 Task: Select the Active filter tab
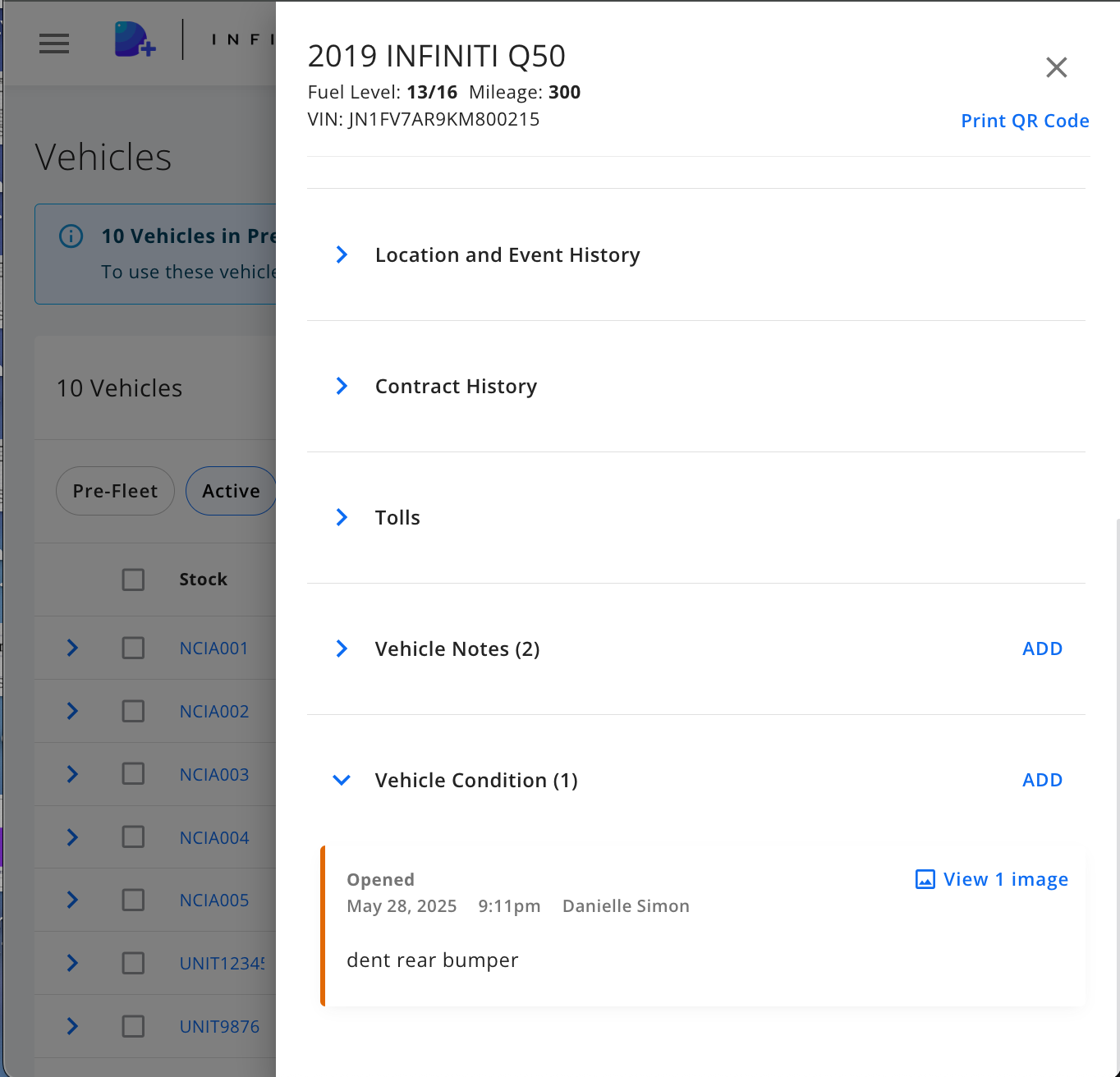coord(231,491)
